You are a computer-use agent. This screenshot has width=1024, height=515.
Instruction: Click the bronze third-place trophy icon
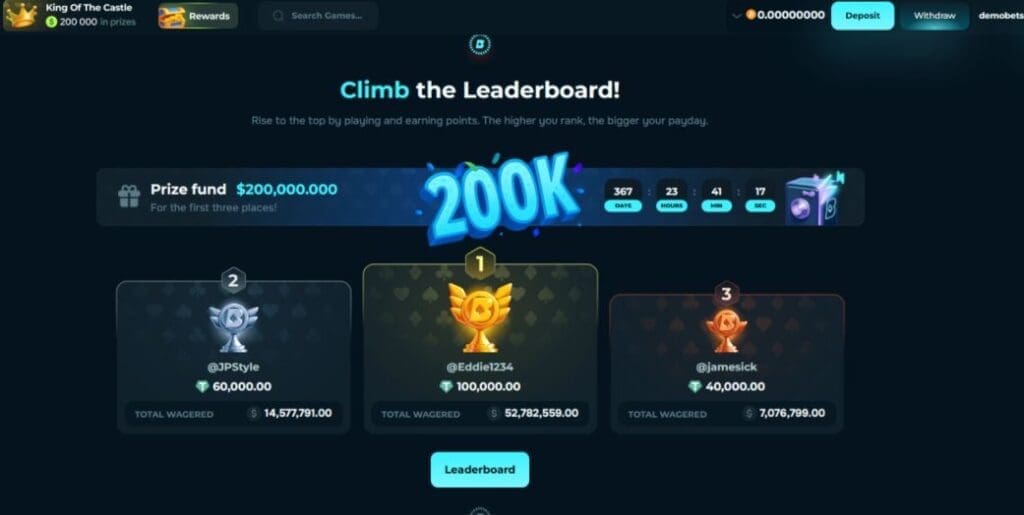tap(726, 330)
